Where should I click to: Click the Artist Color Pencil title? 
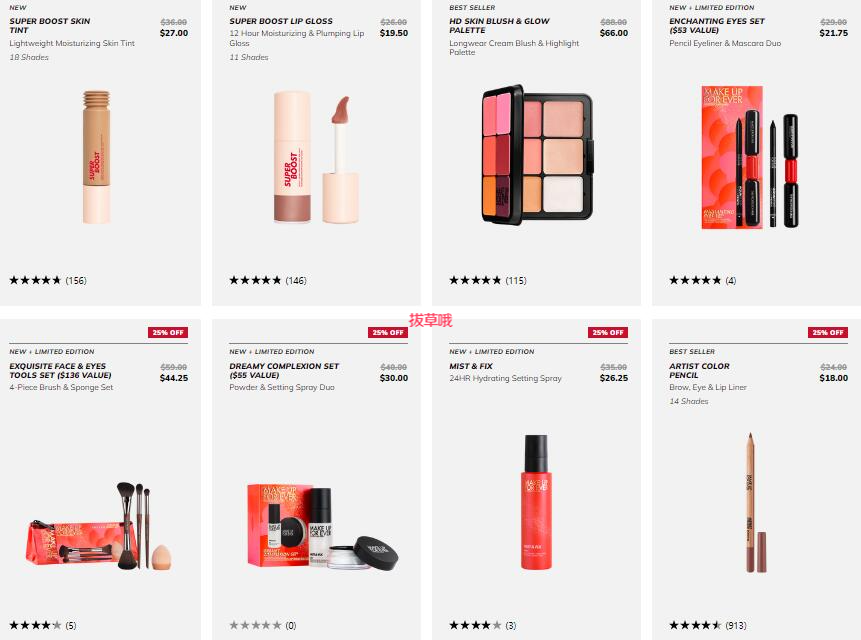click(699, 370)
